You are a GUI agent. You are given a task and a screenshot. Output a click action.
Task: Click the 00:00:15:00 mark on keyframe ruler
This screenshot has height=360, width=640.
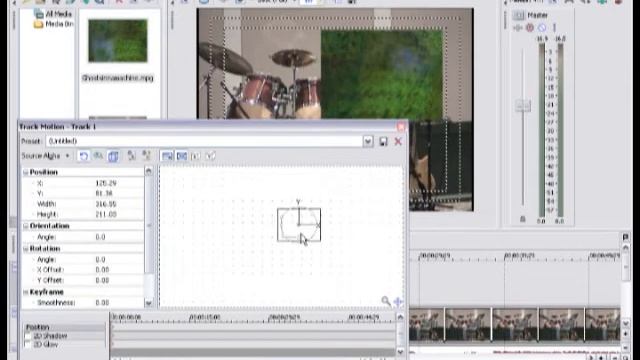(204, 317)
